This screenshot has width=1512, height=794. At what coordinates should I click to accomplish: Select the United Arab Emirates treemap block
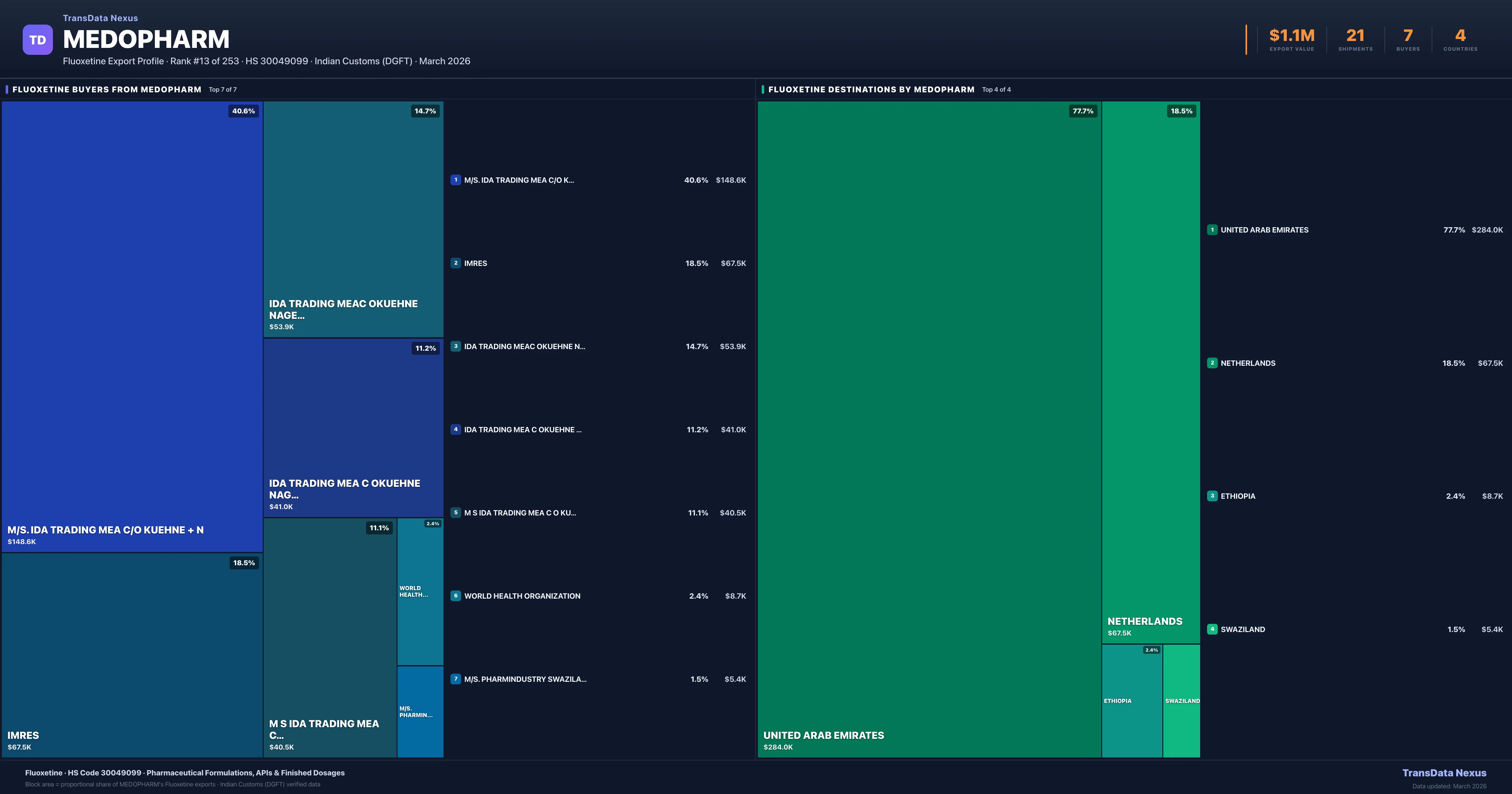click(x=929, y=429)
